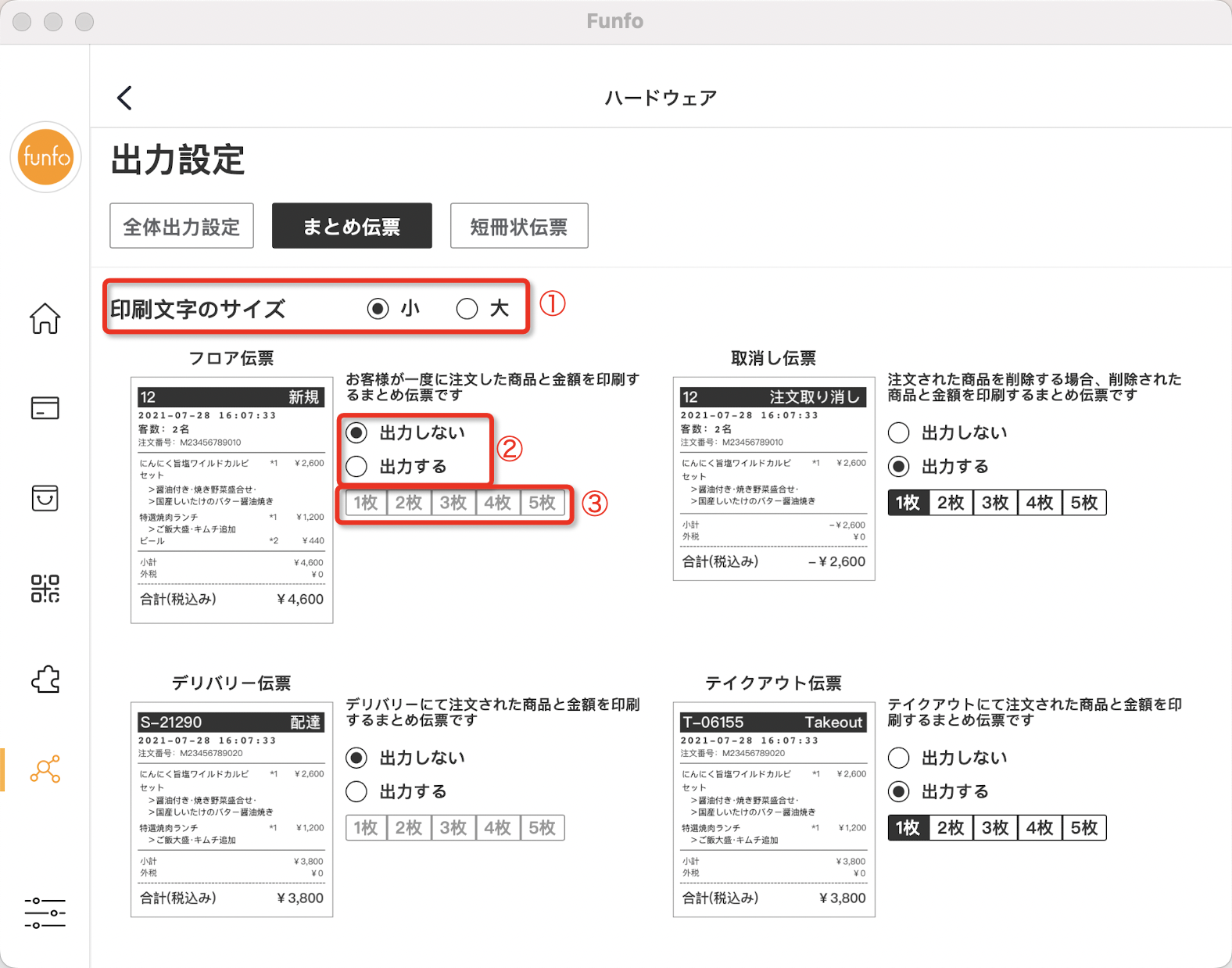Click the 出力設定 page heading
Viewport: 1232px width, 968px height.
coord(178,160)
